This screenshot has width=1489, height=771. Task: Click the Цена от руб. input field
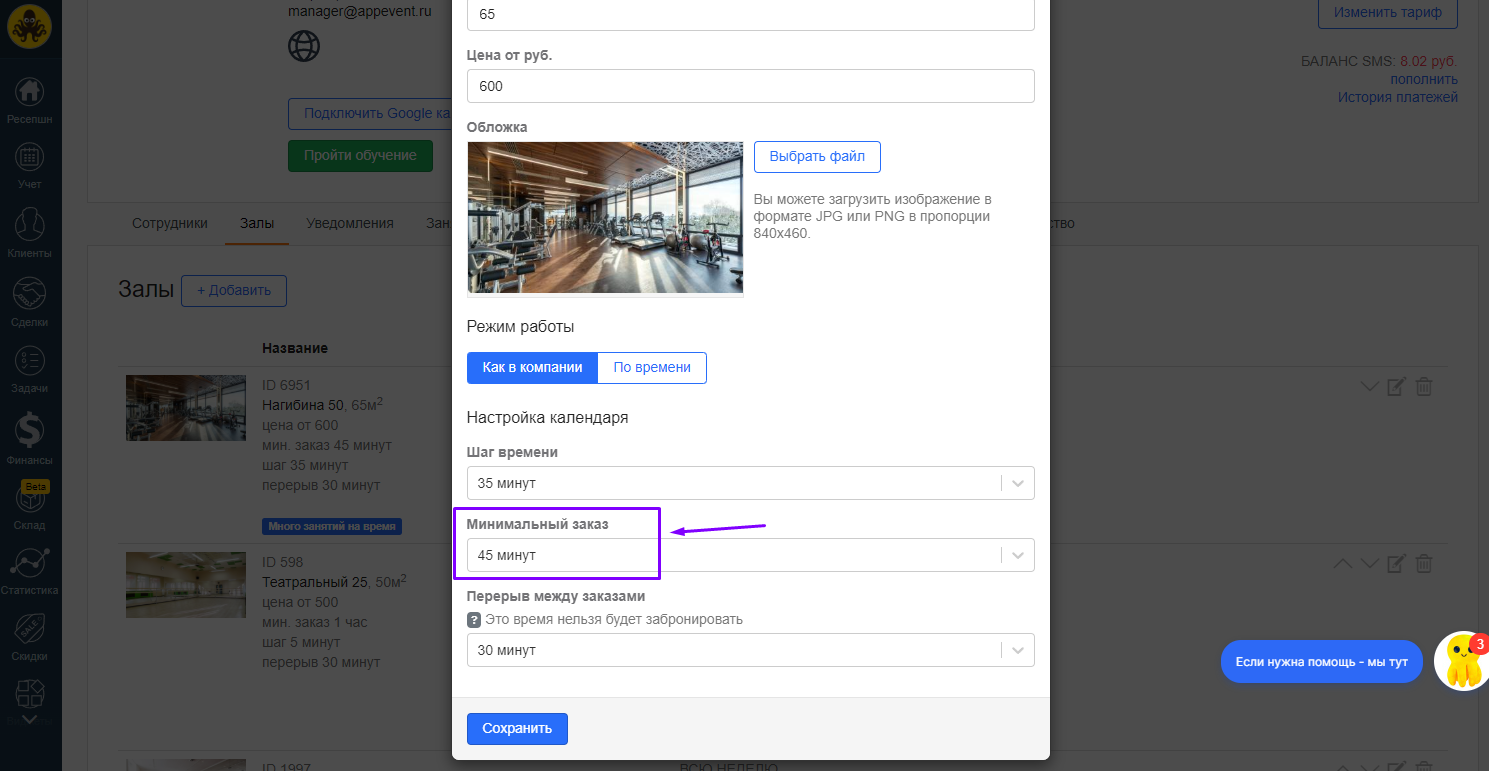click(750, 86)
